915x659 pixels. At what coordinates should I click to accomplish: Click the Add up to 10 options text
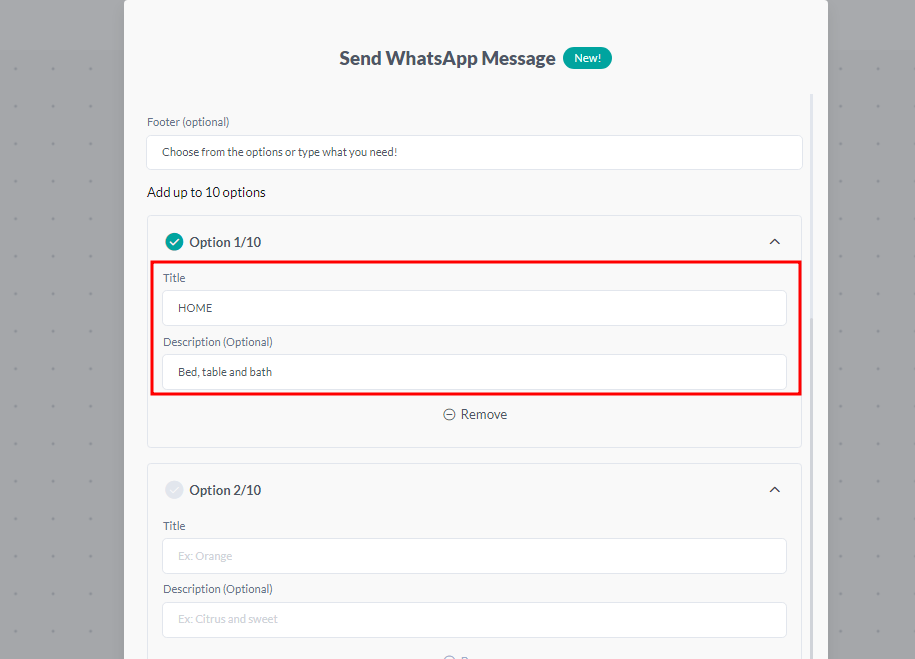pos(206,192)
